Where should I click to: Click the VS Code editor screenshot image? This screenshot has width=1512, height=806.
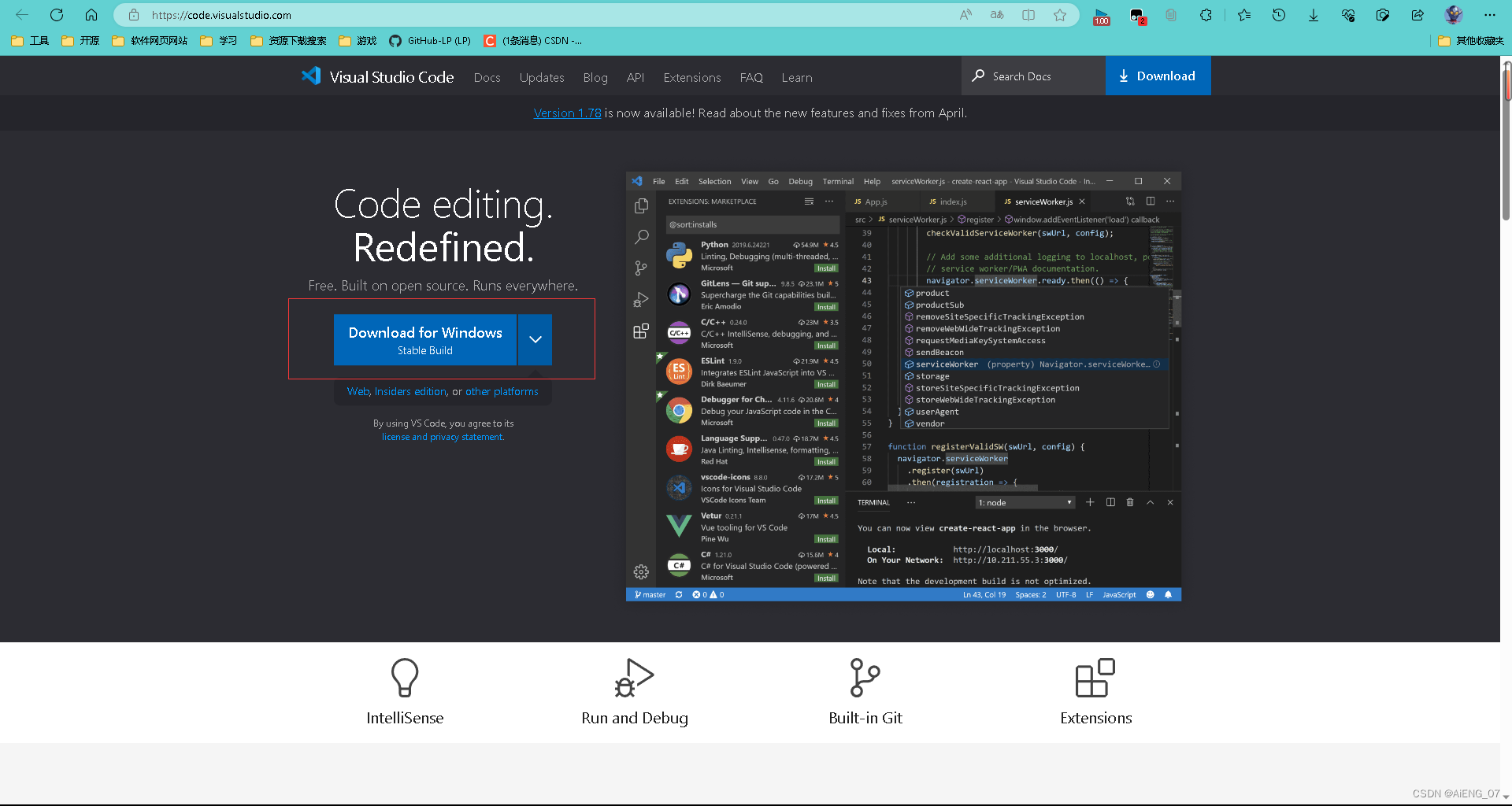point(903,386)
